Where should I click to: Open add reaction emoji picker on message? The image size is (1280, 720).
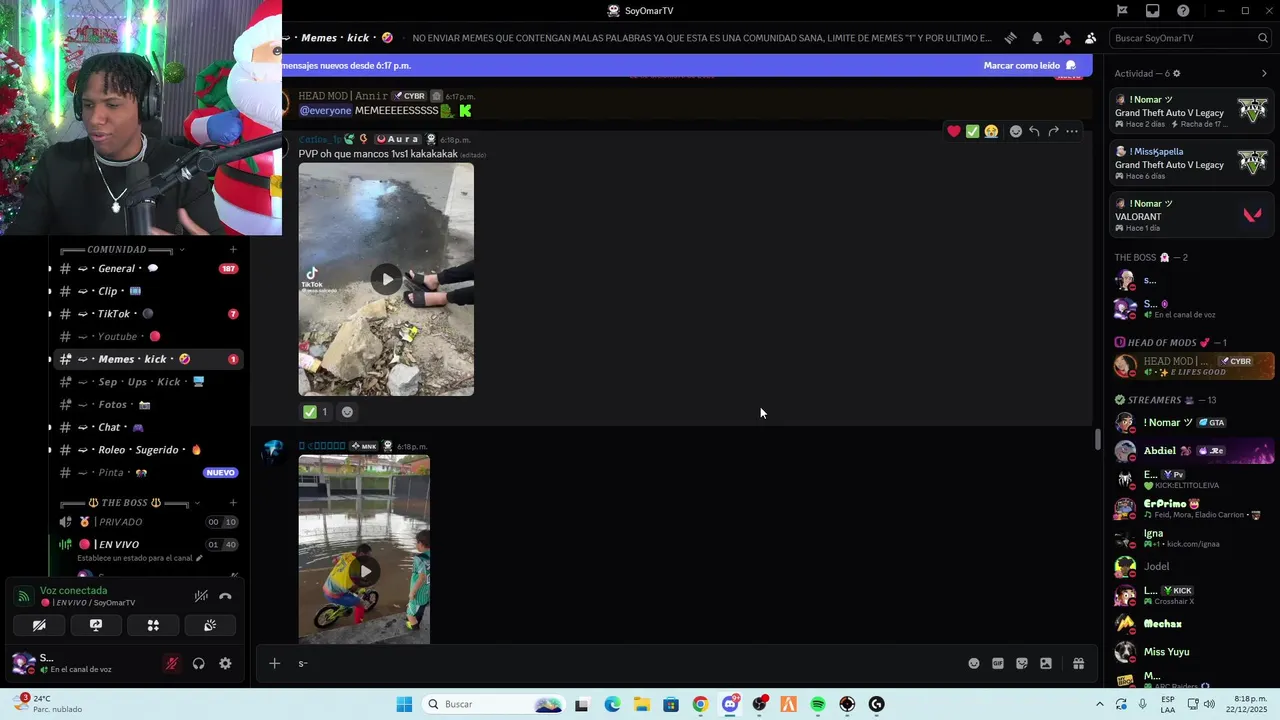[1016, 131]
